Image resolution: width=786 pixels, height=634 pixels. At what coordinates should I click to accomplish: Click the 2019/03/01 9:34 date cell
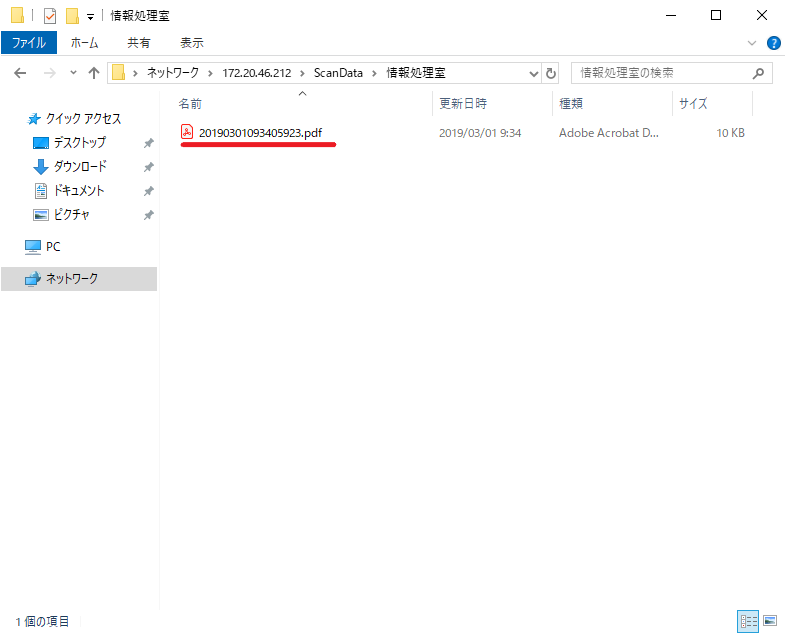point(480,133)
